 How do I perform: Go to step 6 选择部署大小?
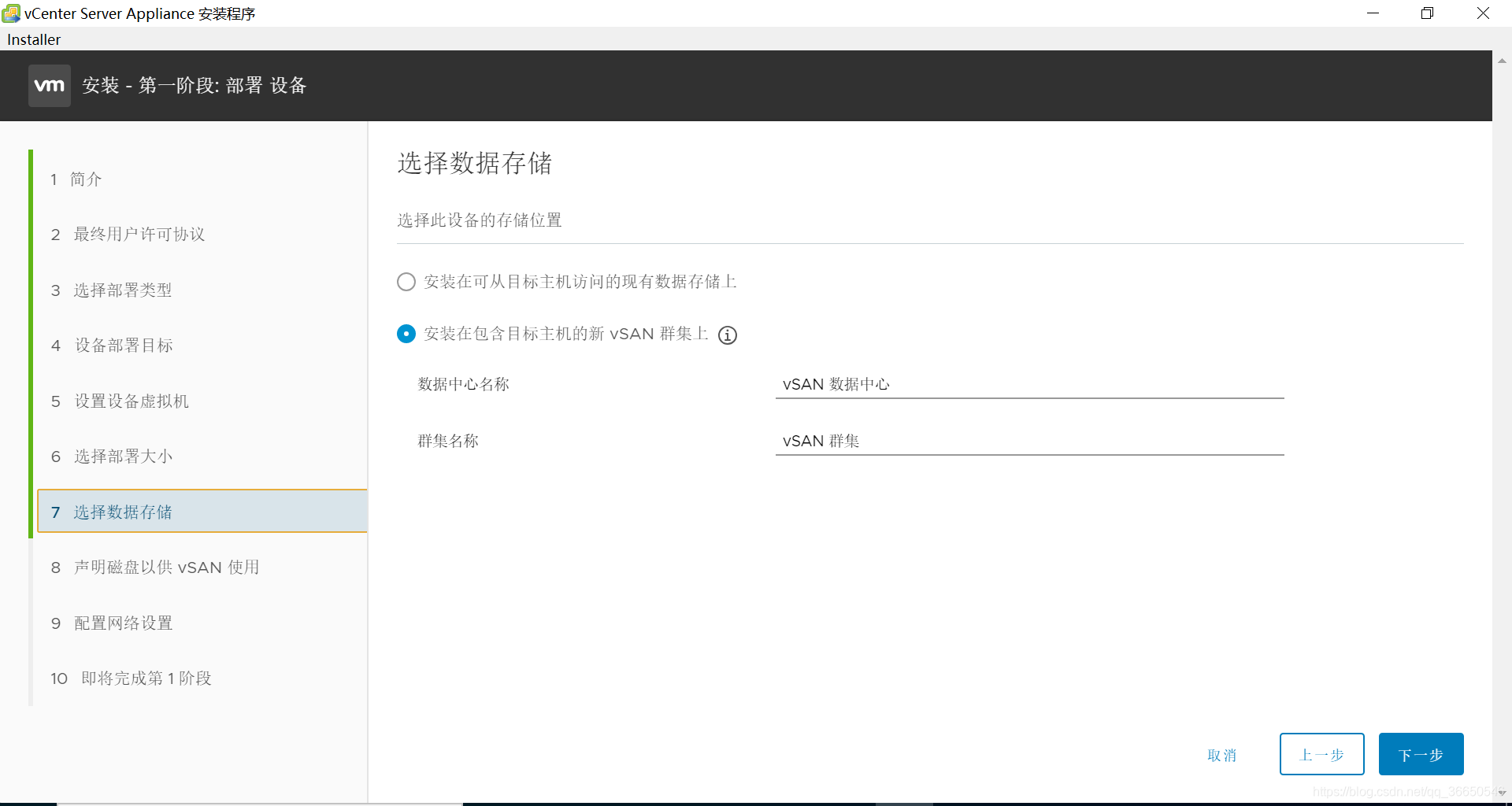(111, 457)
